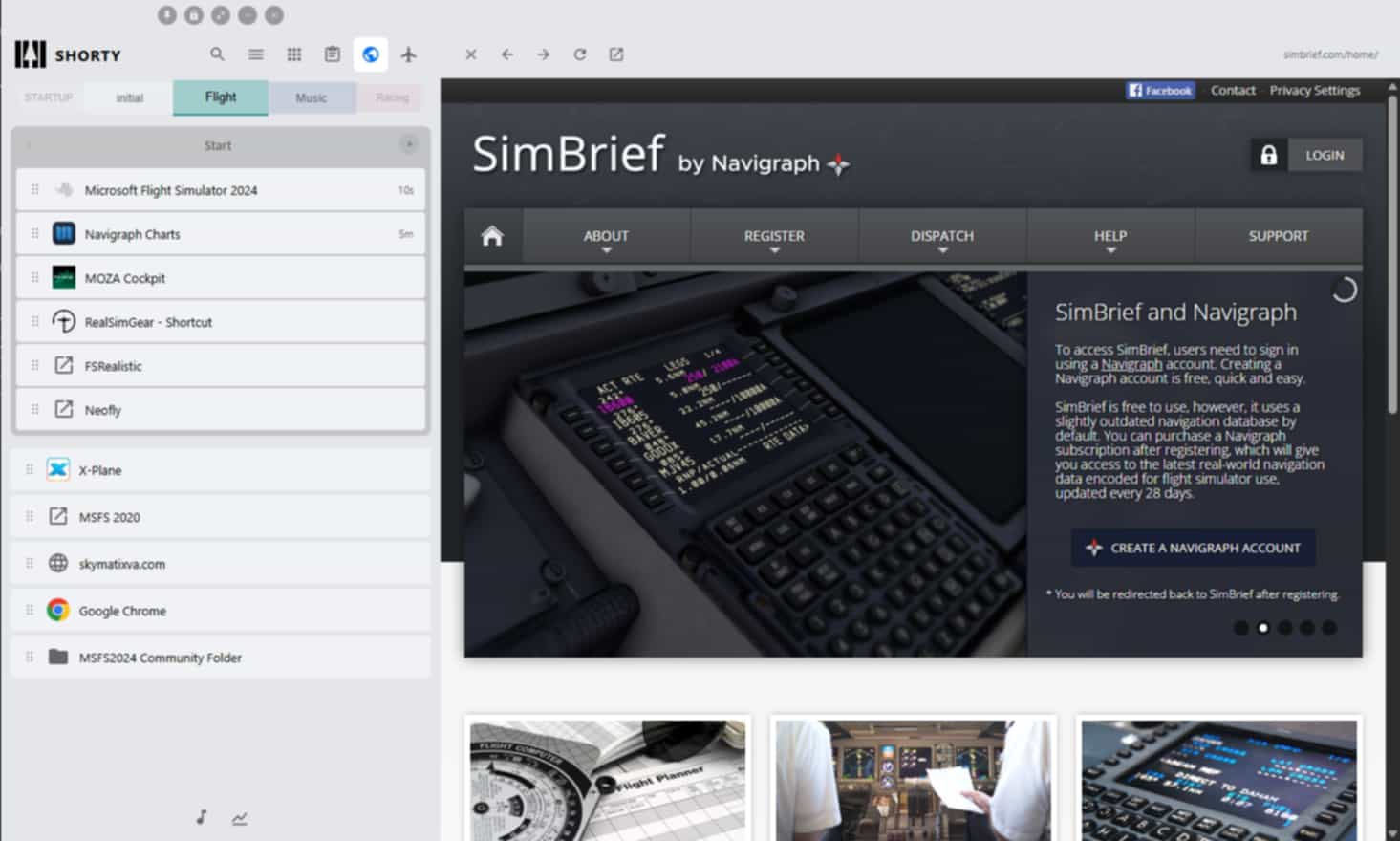Click the drag handle of MSFS 2020 row
The image size is (1400, 841).
point(30,516)
